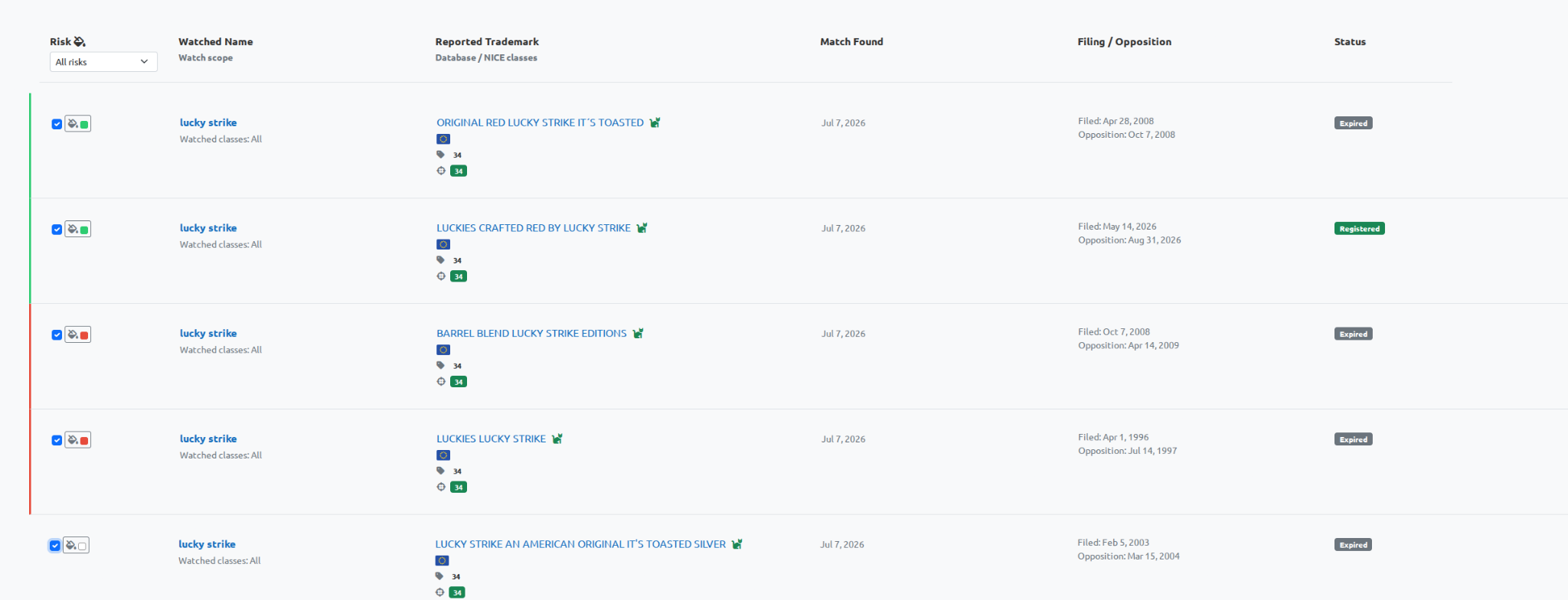Open lucky strike watch in LUCKIES LUCKY STRIKE row
This screenshot has width=1568, height=600.
208,439
